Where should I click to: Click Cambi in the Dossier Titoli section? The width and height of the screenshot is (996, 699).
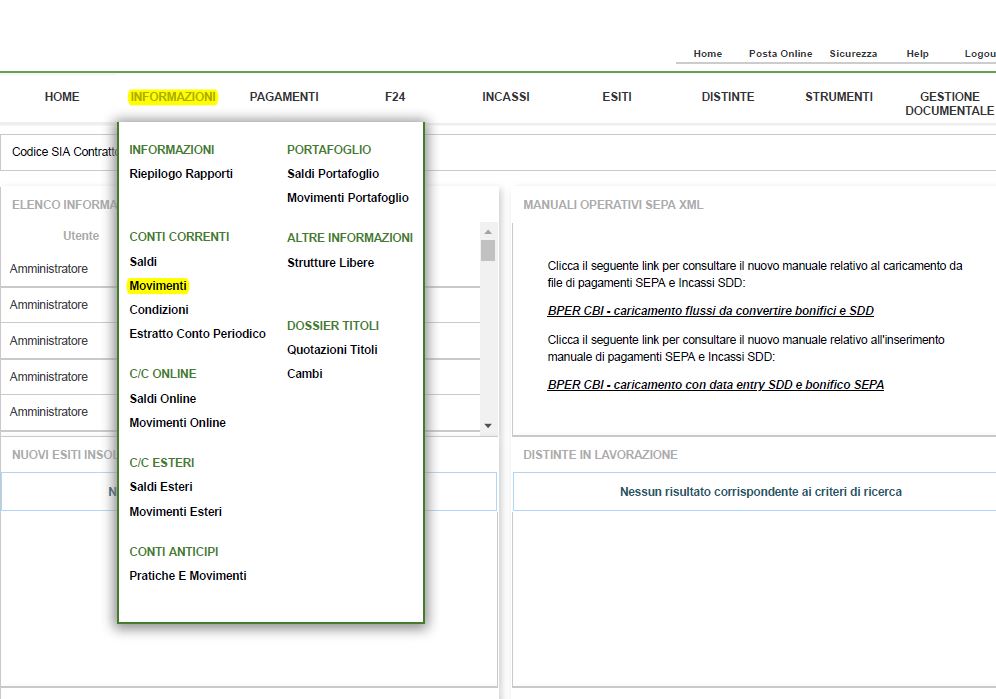[305, 374]
